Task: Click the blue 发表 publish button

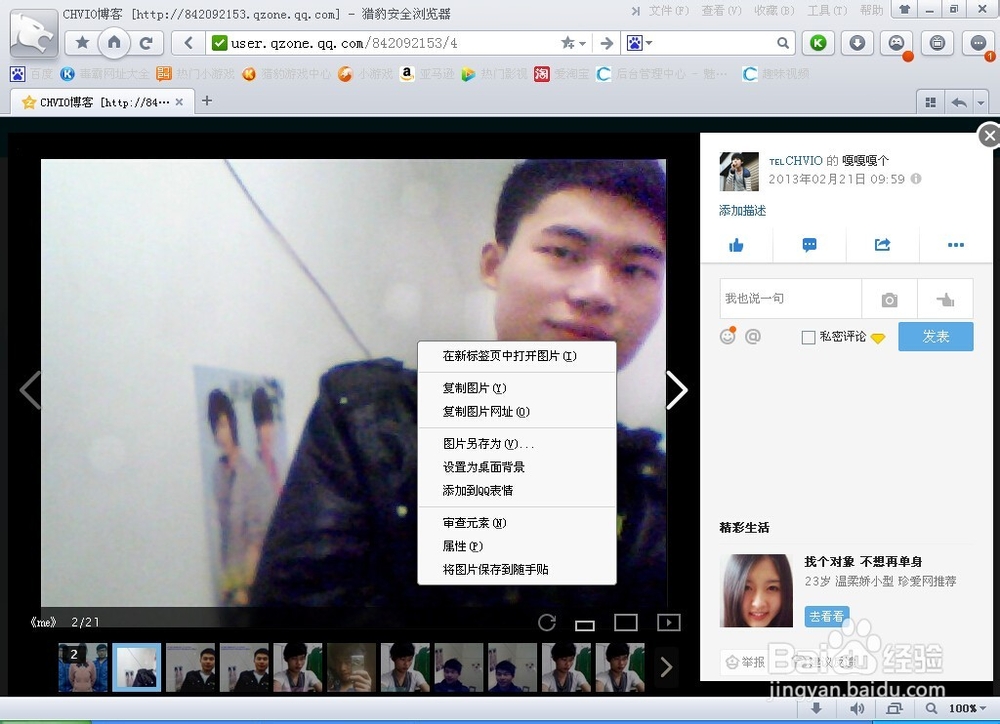Action: pos(935,337)
